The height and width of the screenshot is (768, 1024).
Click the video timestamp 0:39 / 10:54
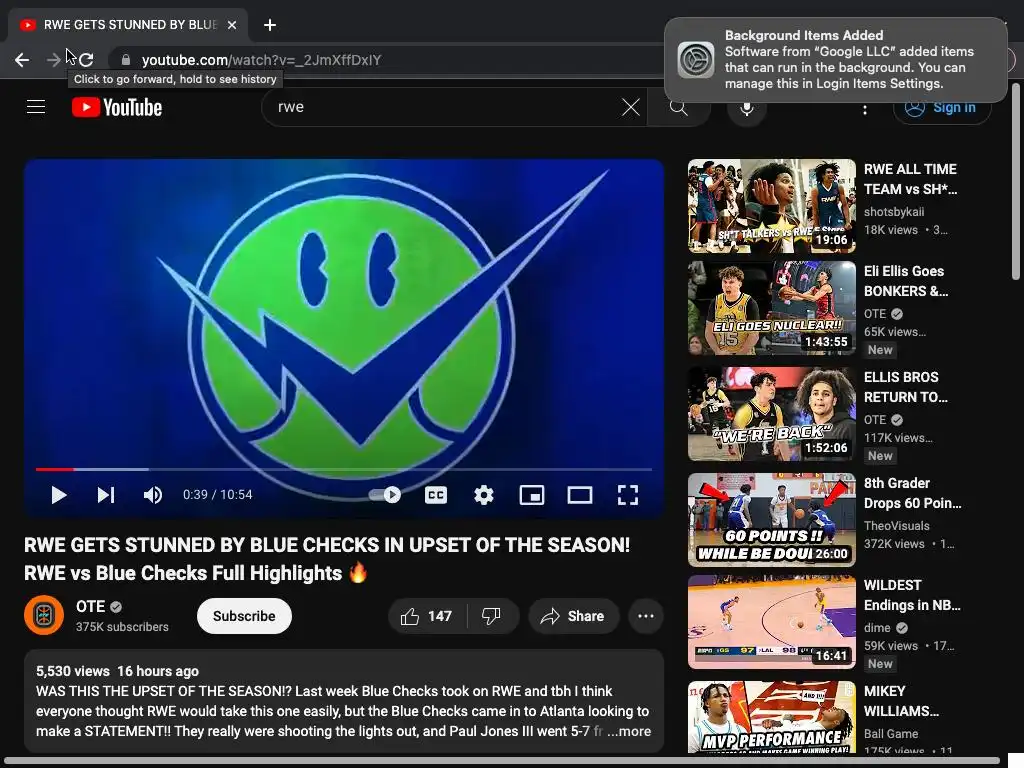pyautogui.click(x=217, y=495)
